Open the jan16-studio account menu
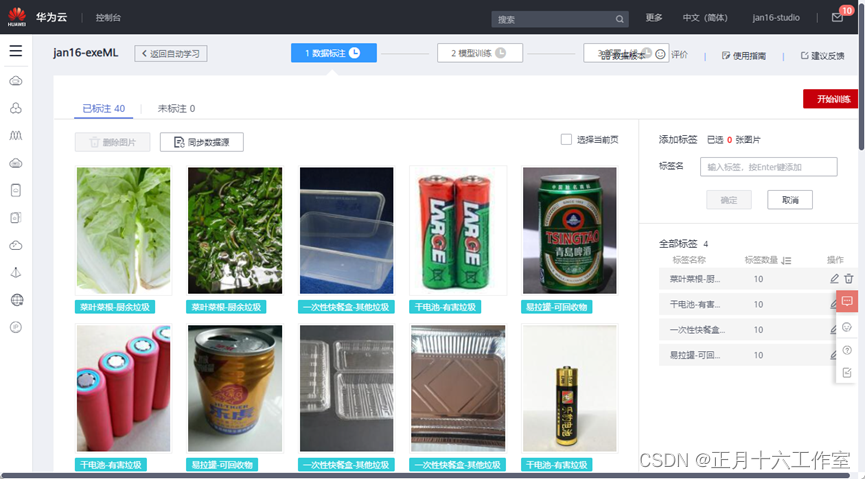865x479 pixels. (x=776, y=18)
